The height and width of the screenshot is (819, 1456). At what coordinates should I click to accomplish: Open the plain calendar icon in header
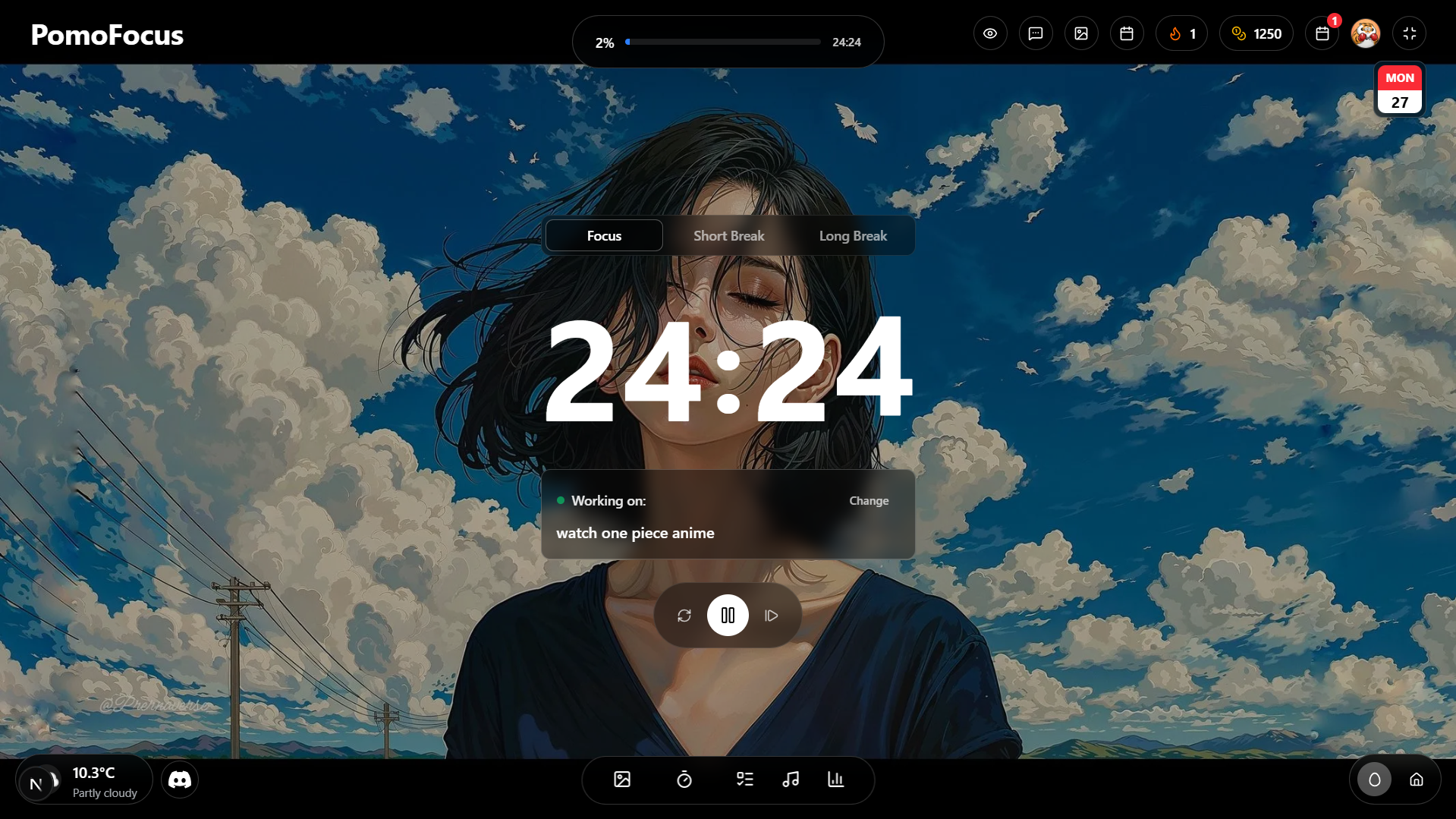(x=1127, y=33)
